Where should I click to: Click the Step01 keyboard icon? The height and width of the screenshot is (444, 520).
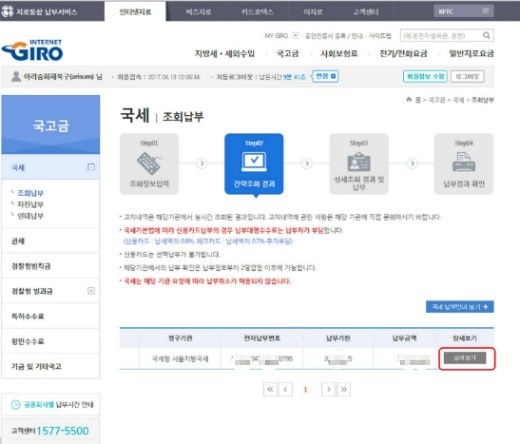coord(149,163)
